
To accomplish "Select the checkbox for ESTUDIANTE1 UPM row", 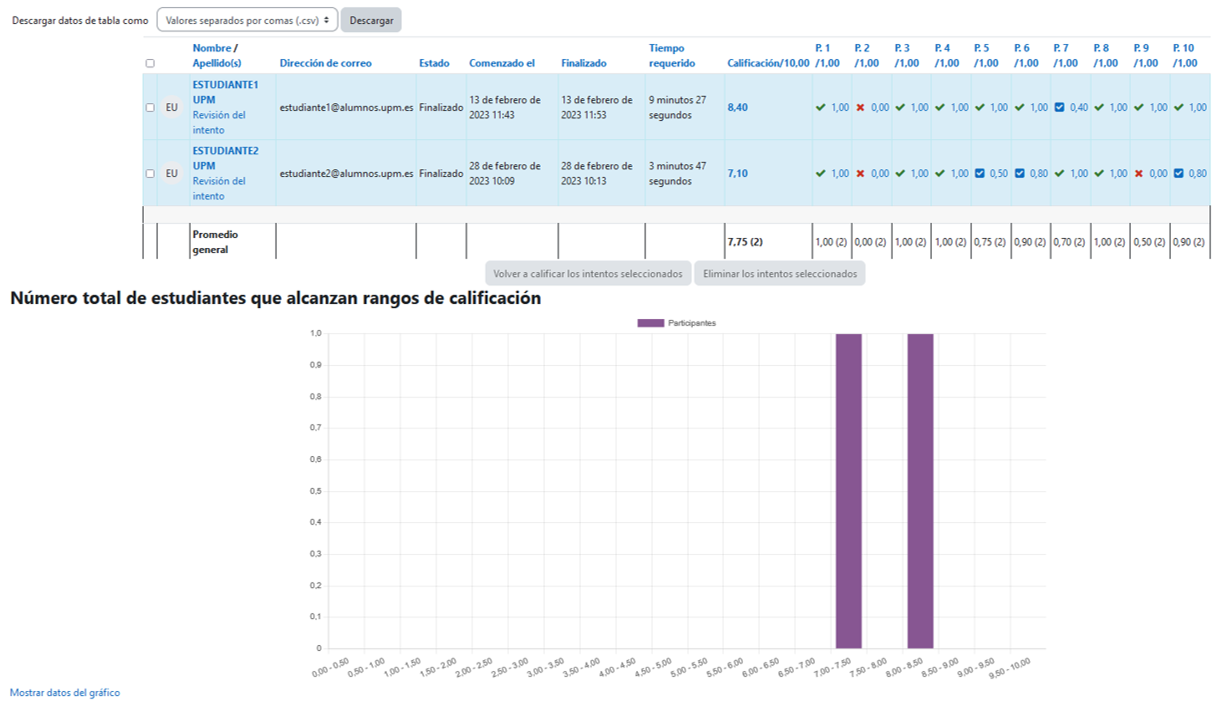I will [x=150, y=107].
